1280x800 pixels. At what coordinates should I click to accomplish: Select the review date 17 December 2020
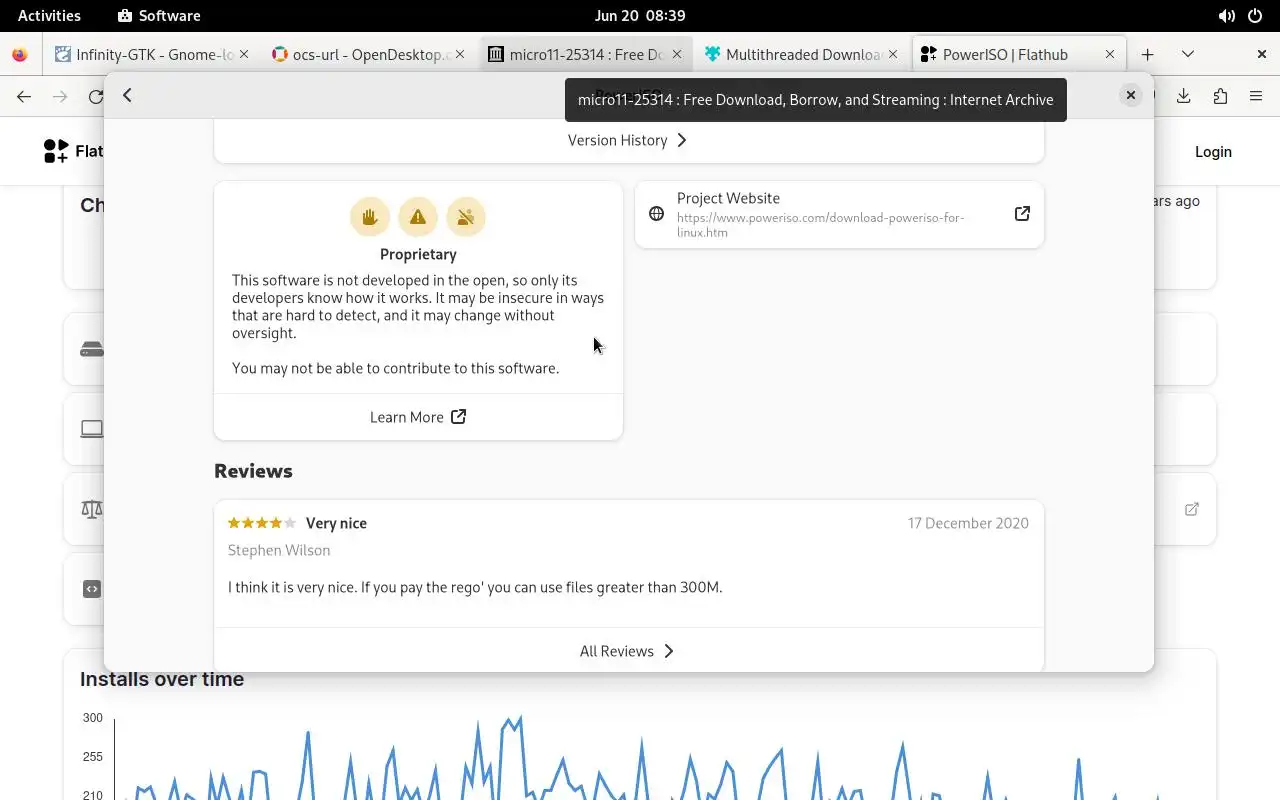pyautogui.click(x=968, y=523)
